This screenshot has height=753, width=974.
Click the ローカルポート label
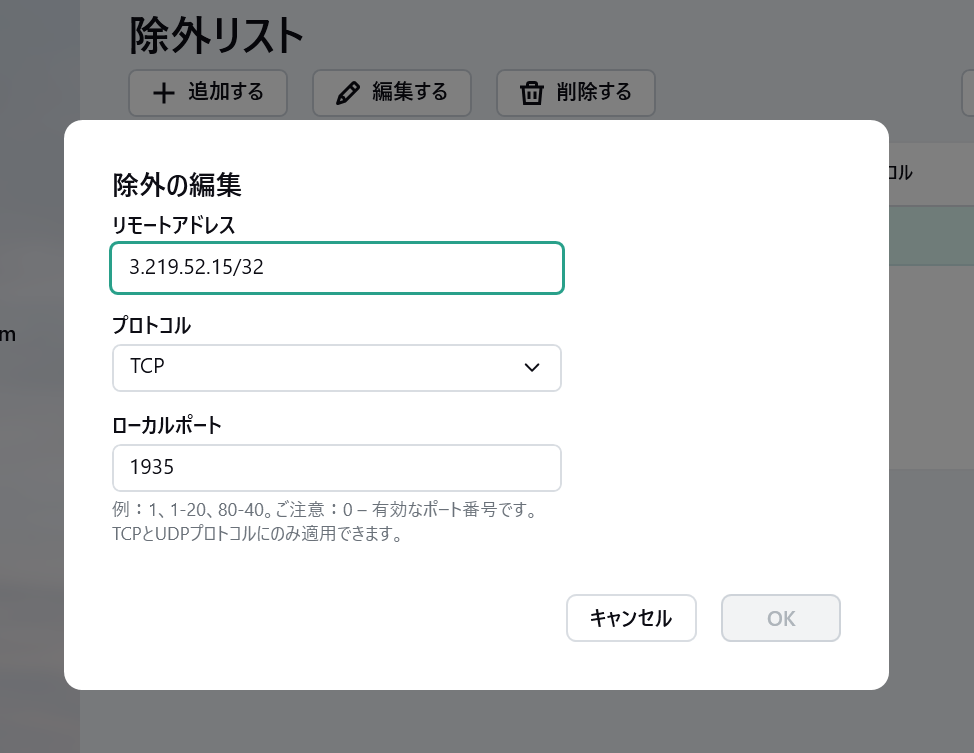(167, 426)
